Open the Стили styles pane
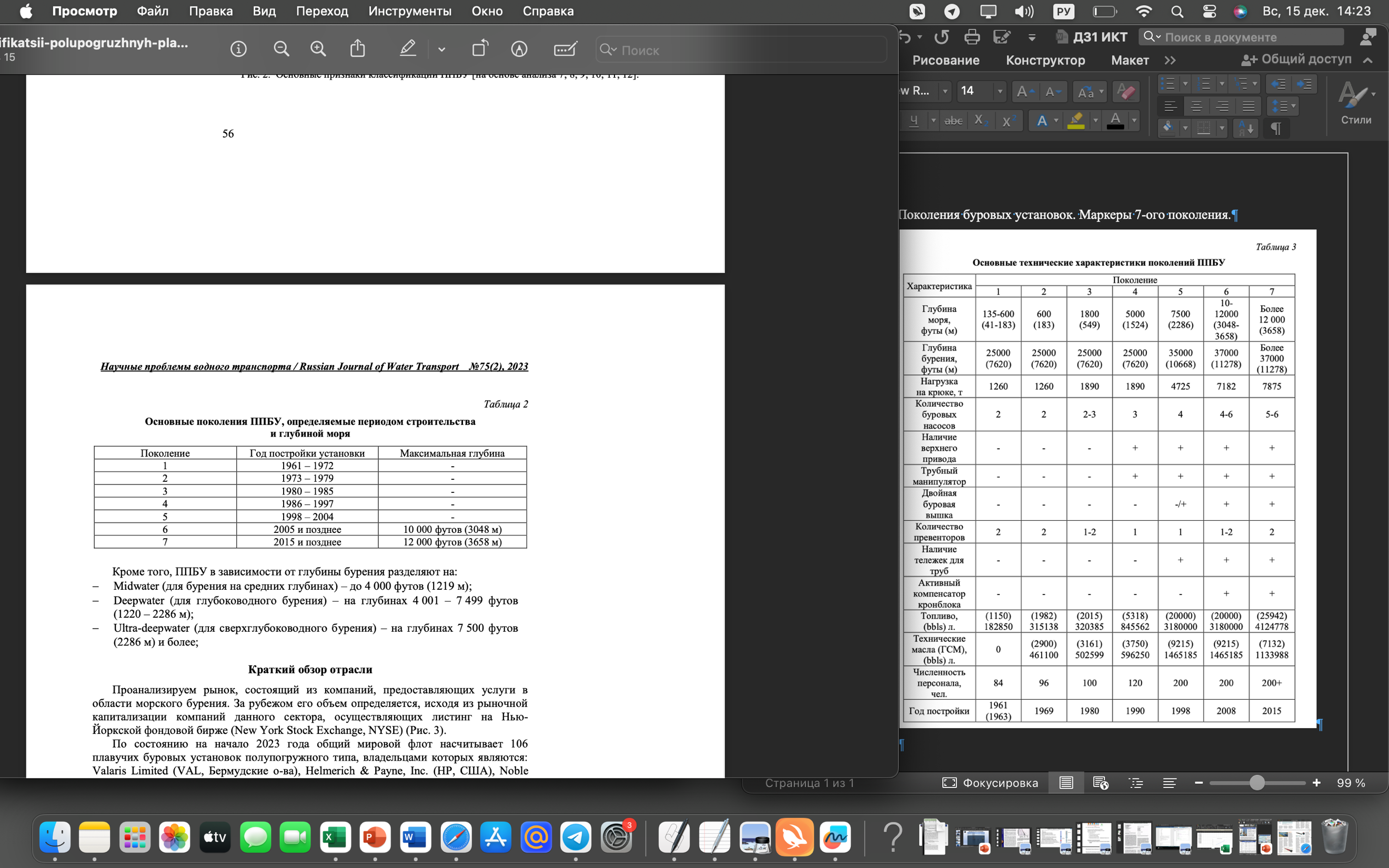Image resolution: width=1389 pixels, height=868 pixels. click(1356, 103)
